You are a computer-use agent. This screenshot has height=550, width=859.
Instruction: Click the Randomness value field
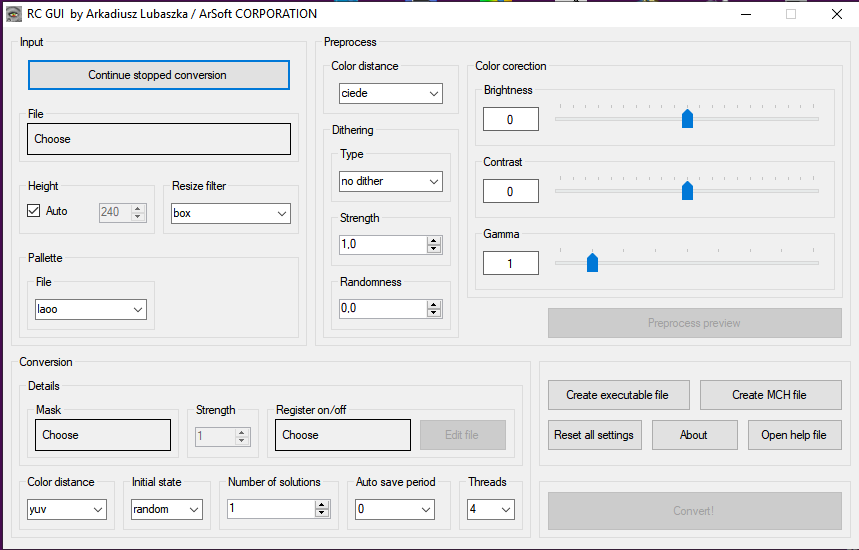tap(383, 308)
